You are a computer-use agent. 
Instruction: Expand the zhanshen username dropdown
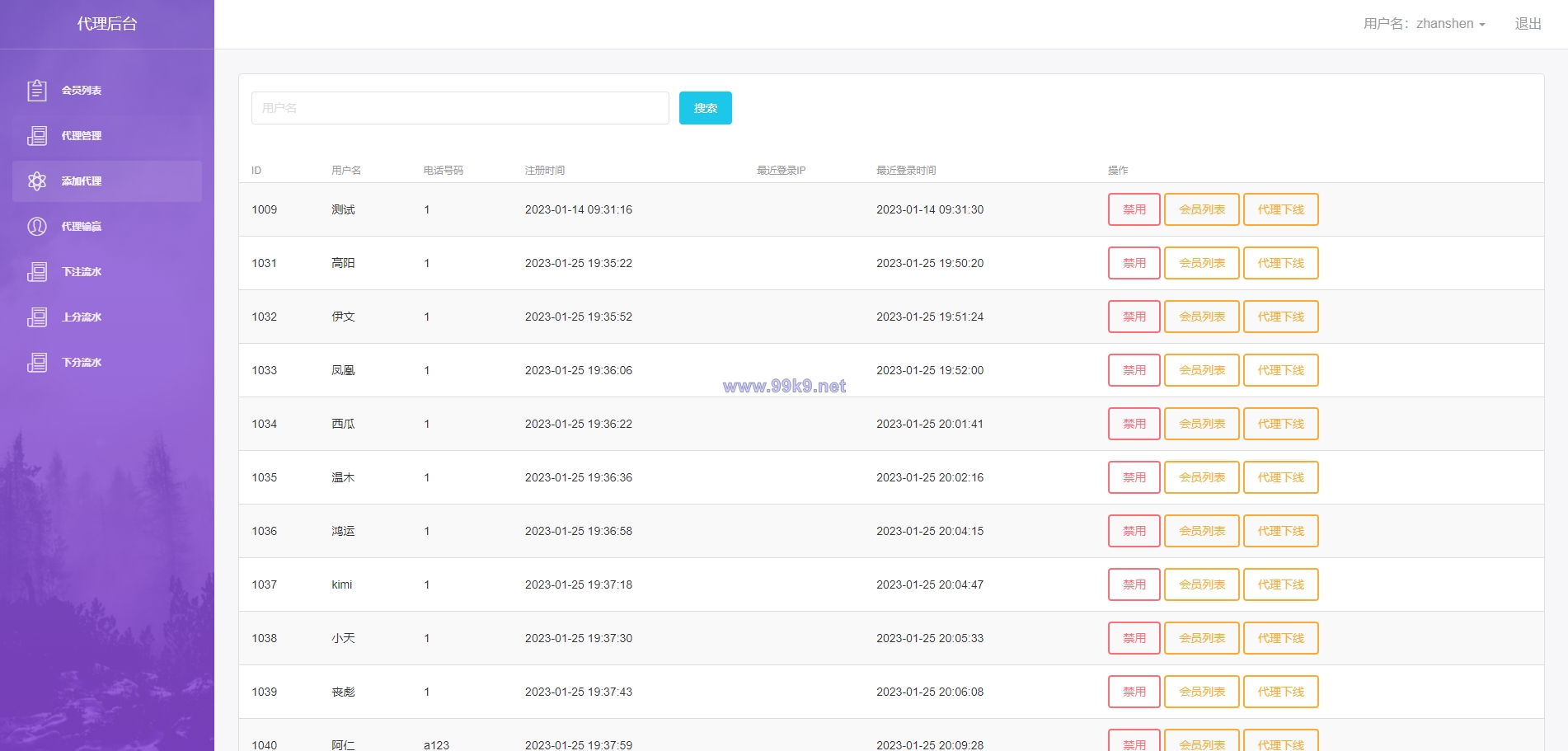(x=1424, y=24)
